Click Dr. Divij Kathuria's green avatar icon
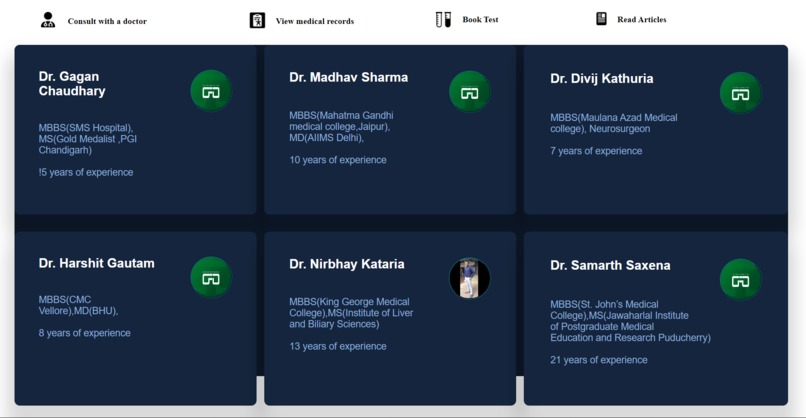The width and height of the screenshot is (806, 418). (x=740, y=93)
